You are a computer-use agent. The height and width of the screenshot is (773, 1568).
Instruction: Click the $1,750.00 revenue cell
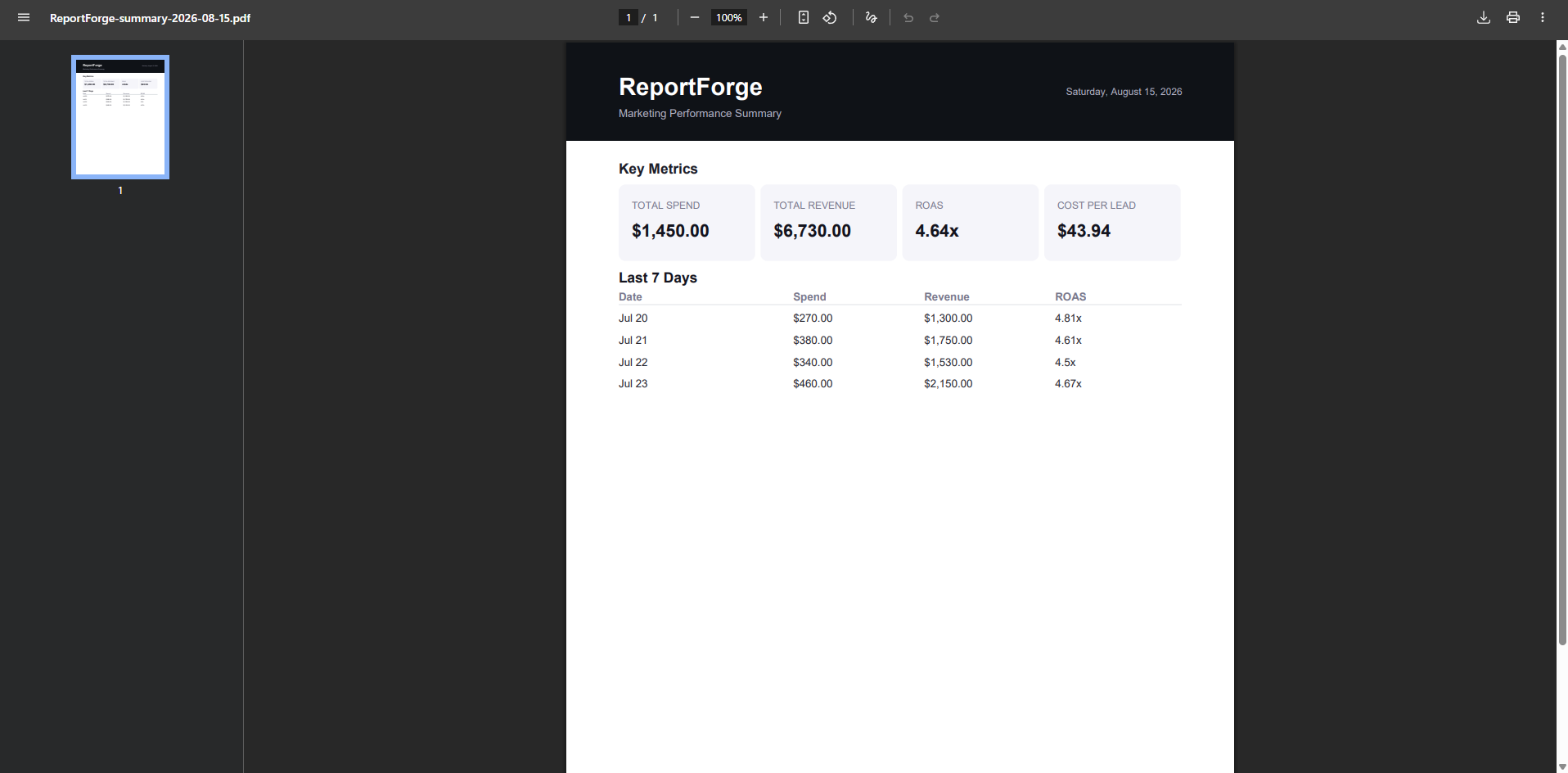pos(948,341)
